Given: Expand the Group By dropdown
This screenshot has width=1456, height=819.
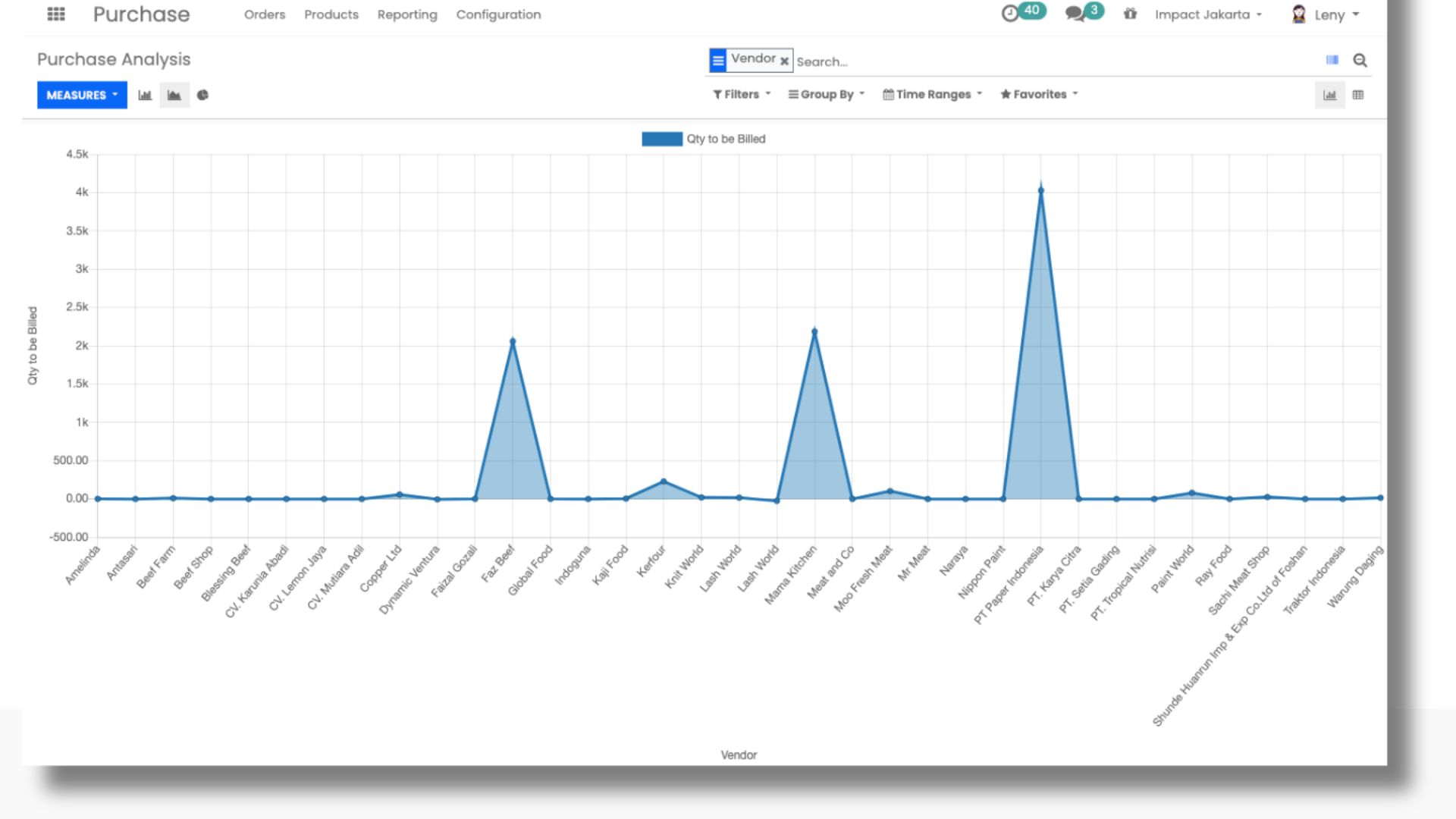Looking at the screenshot, I should 826,94.
